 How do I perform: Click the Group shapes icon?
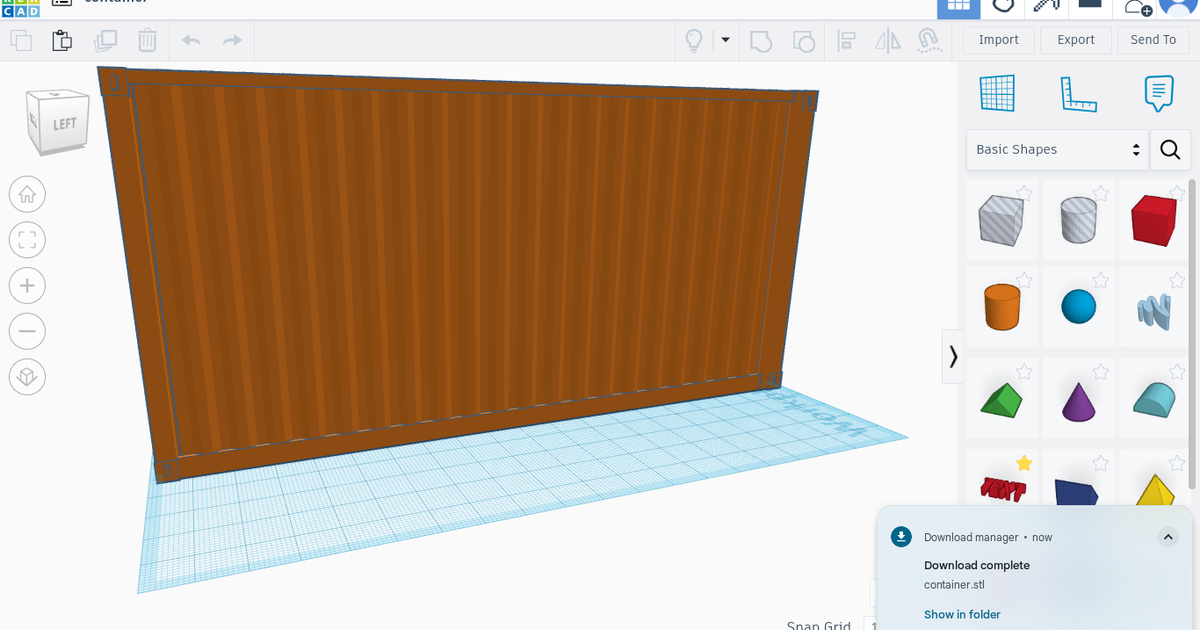(x=761, y=40)
